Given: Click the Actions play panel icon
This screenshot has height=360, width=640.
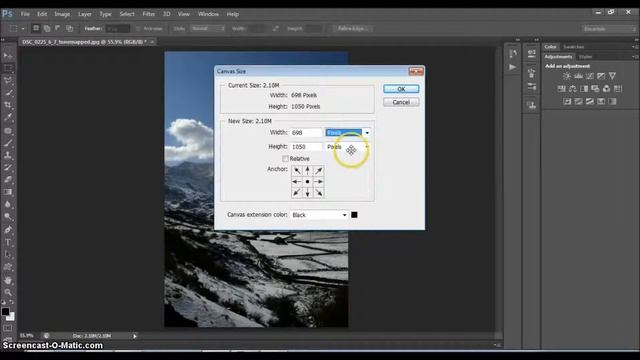Looking at the screenshot, I should (513, 67).
